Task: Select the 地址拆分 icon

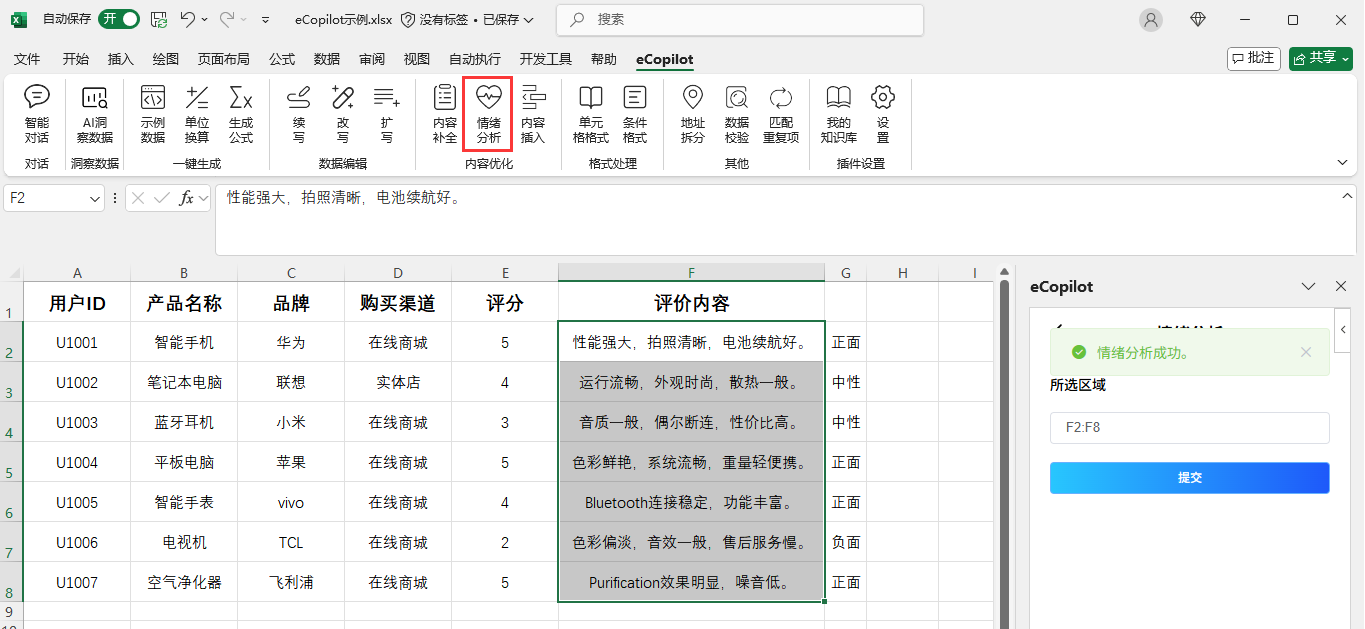Action: [692, 113]
